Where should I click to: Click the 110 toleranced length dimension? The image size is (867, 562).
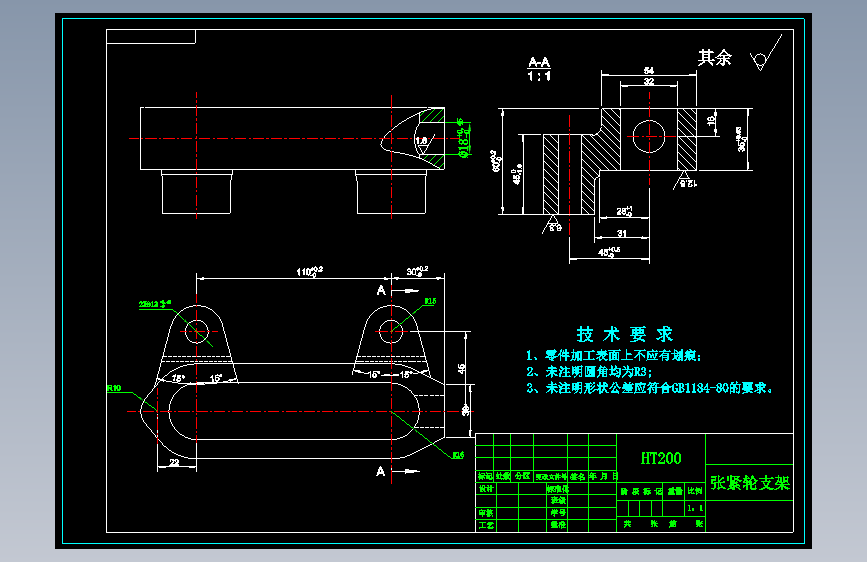pos(309,271)
